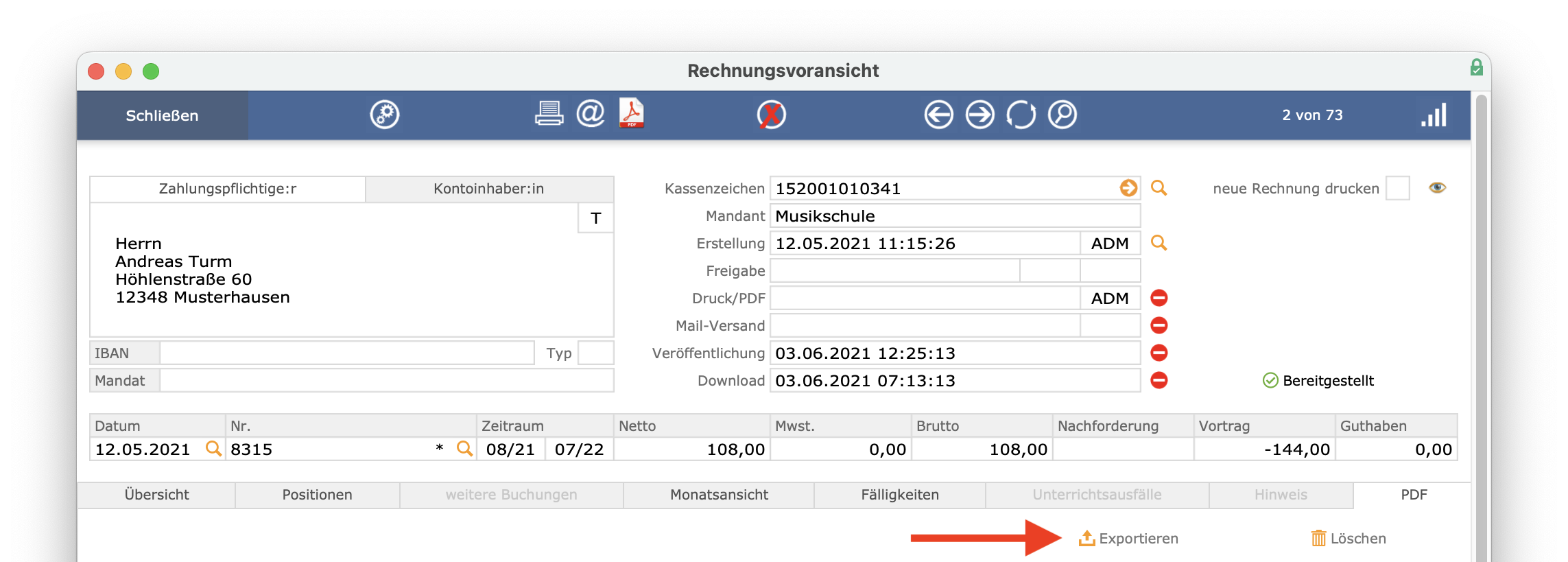This screenshot has width=1568, height=562.
Task: Click magnifier next to Kassenzeichen
Action: (1159, 188)
